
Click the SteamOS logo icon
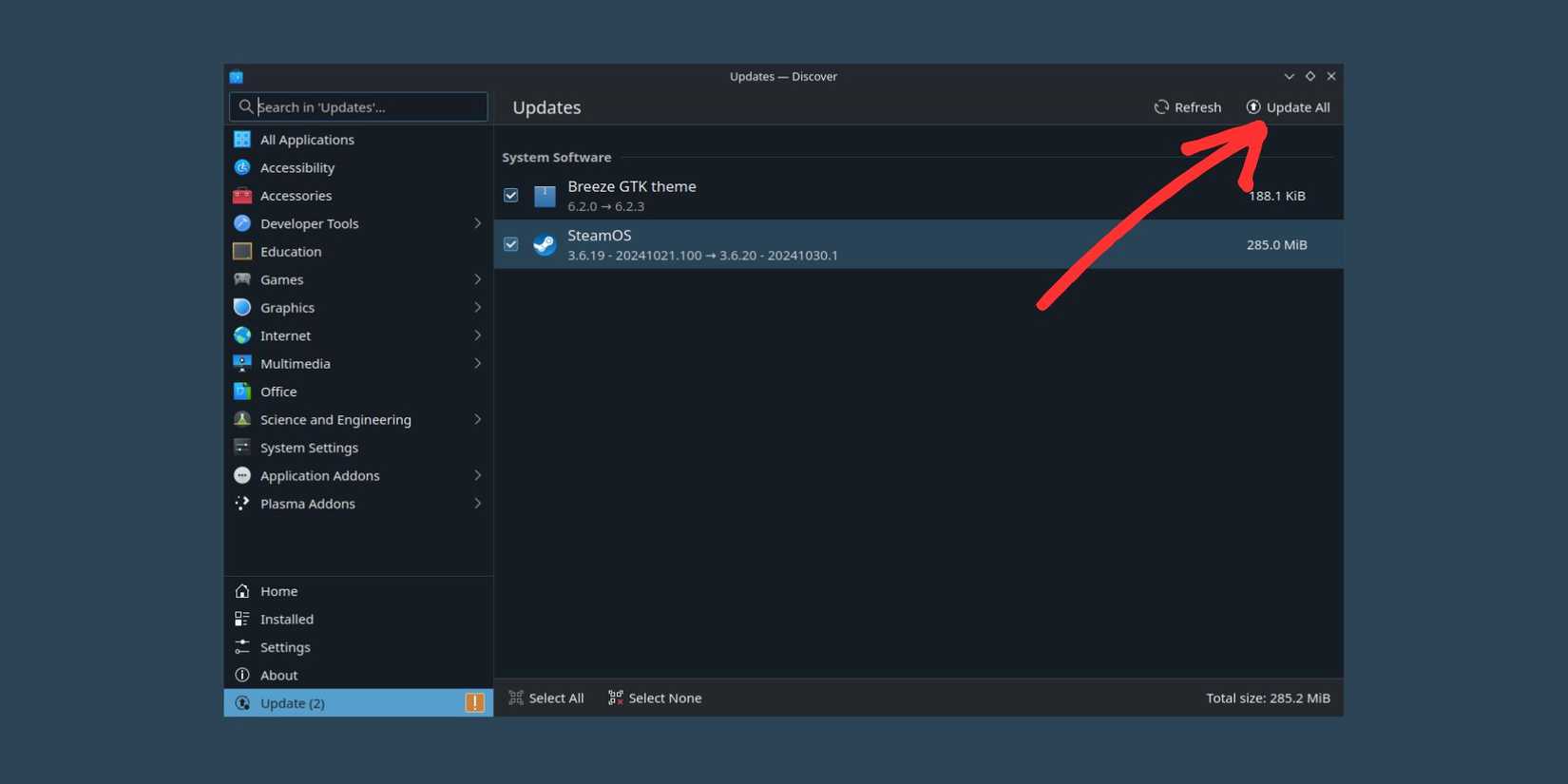click(545, 245)
